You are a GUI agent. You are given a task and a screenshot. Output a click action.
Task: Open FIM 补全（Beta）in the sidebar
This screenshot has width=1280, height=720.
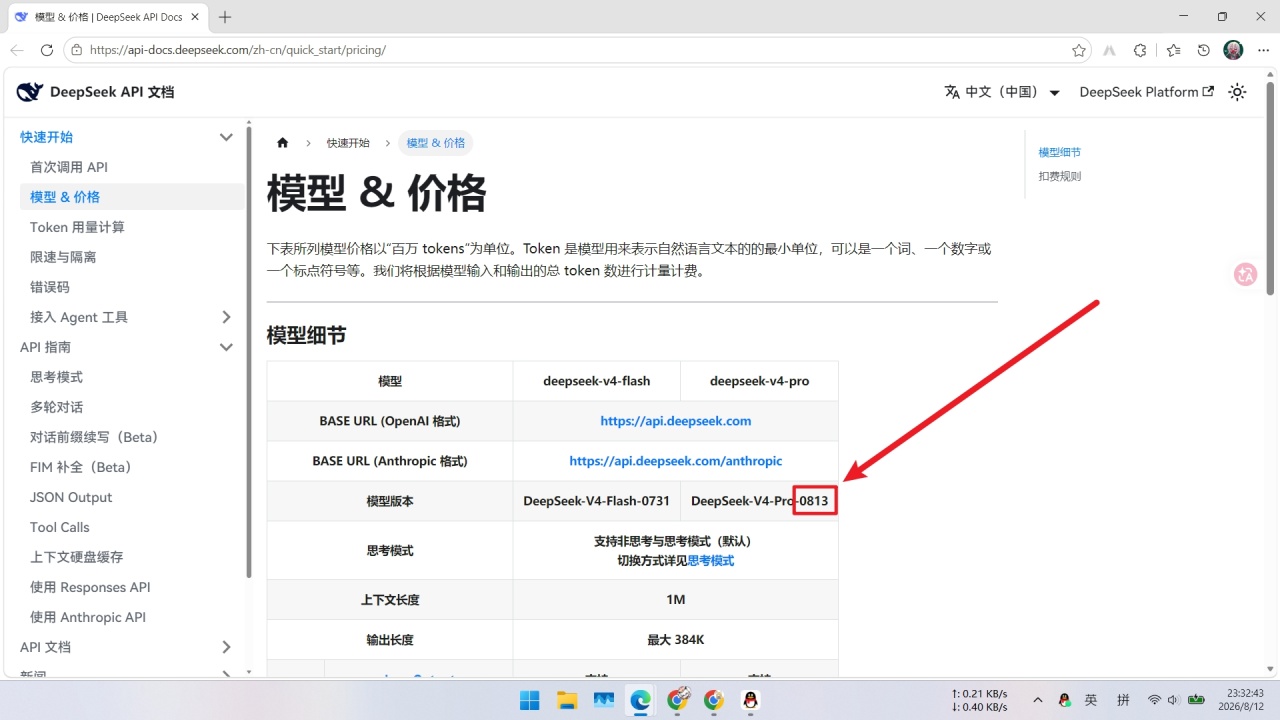(81, 467)
